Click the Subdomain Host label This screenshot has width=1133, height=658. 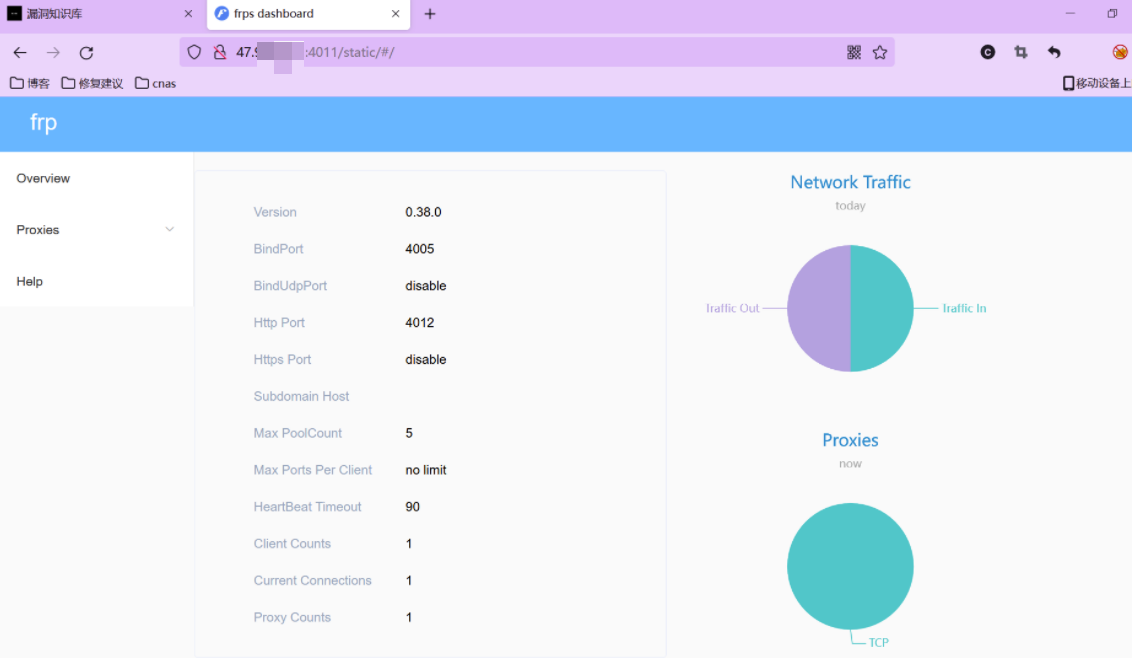click(301, 397)
